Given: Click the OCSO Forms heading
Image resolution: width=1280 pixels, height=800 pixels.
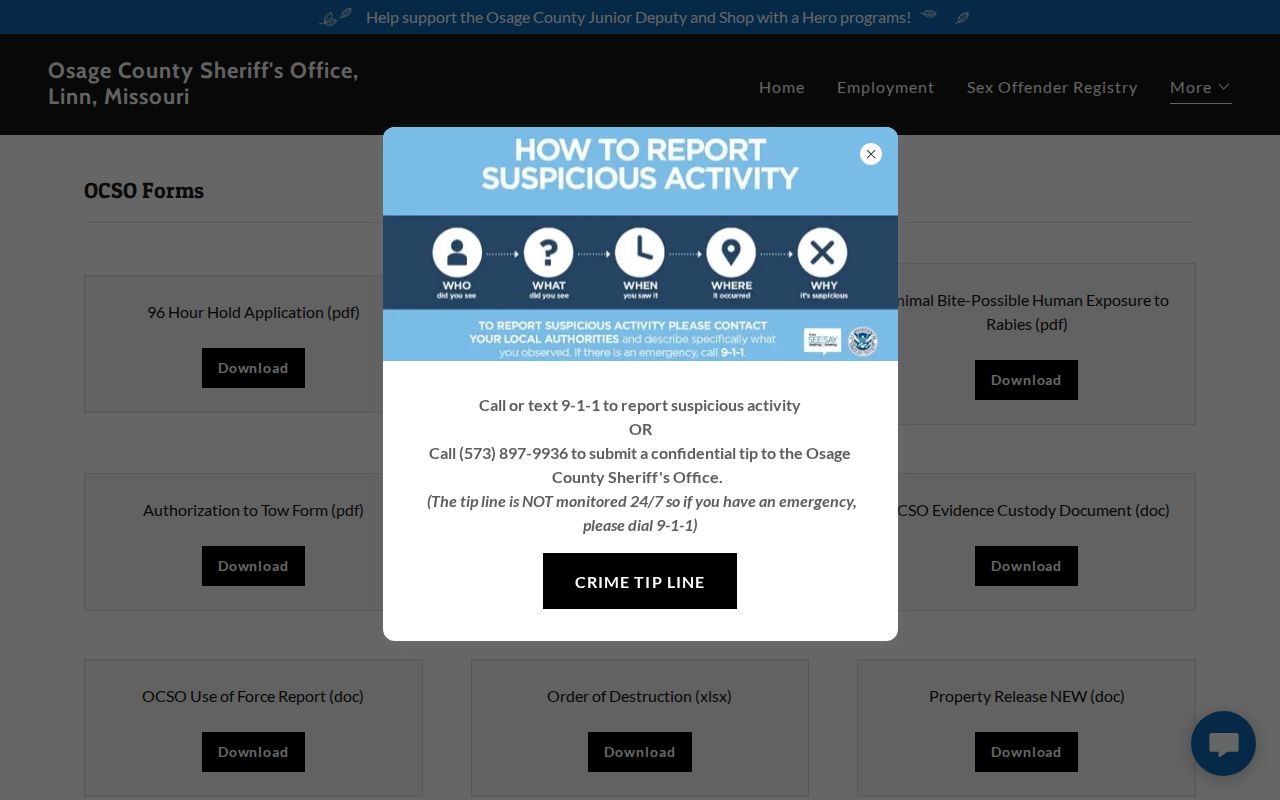Looking at the screenshot, I should (x=144, y=191).
